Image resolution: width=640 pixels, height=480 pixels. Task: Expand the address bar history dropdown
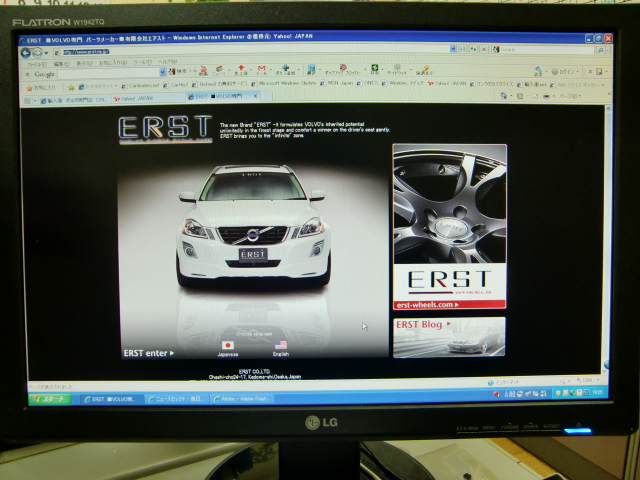pyautogui.click(x=453, y=49)
